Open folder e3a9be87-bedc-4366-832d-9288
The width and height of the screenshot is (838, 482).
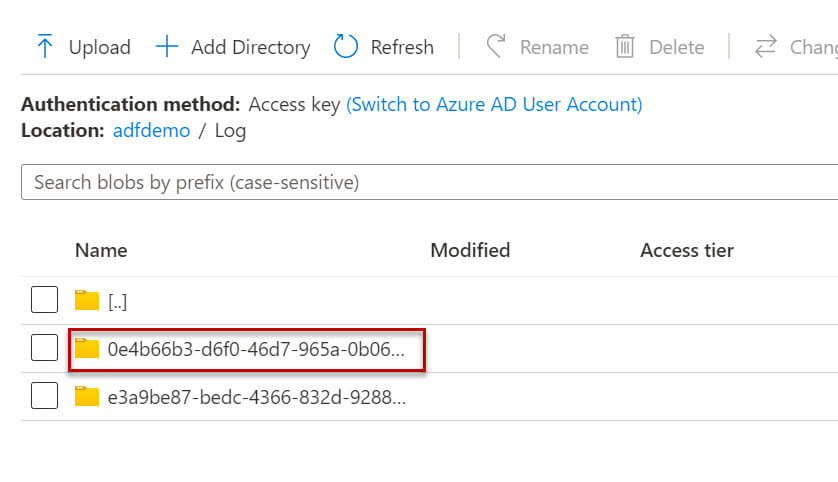(256, 397)
